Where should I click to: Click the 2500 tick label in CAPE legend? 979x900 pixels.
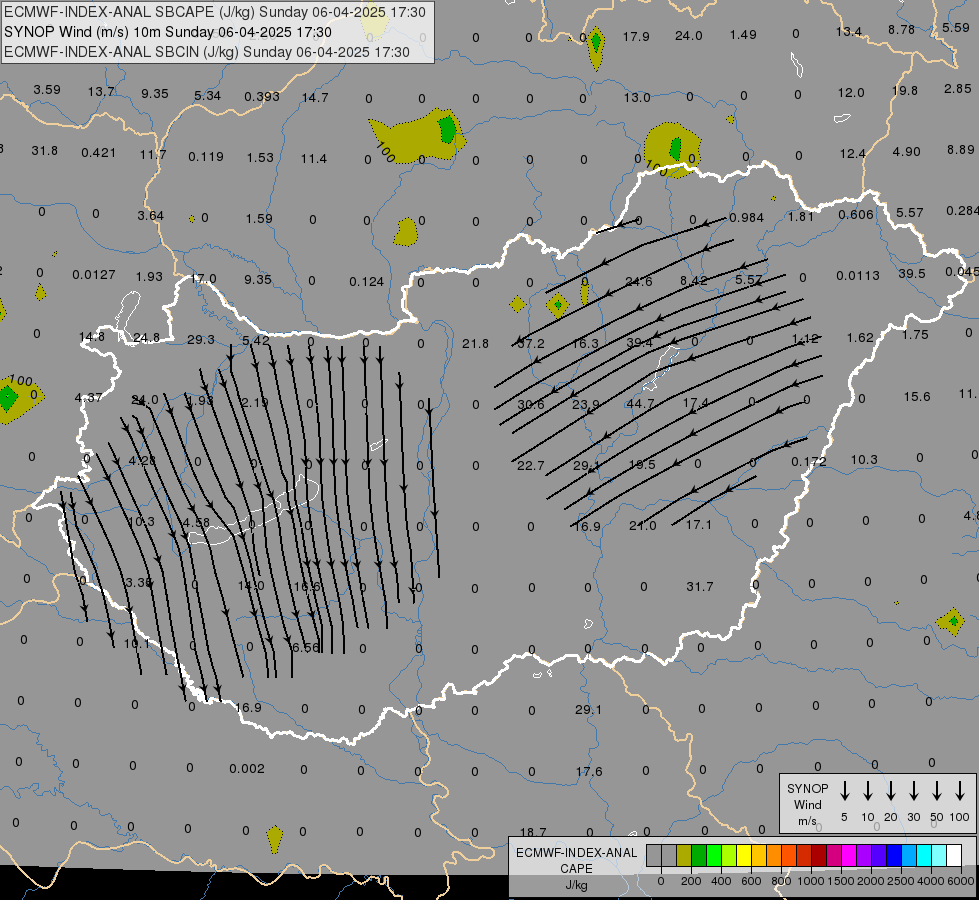(901, 881)
